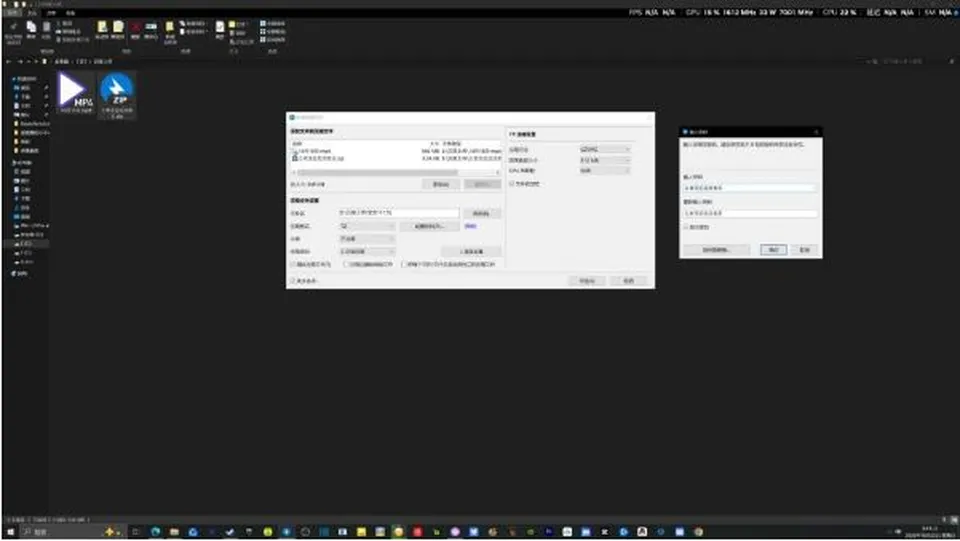Click the Properties icon in the Explorer ribbon

(220, 29)
